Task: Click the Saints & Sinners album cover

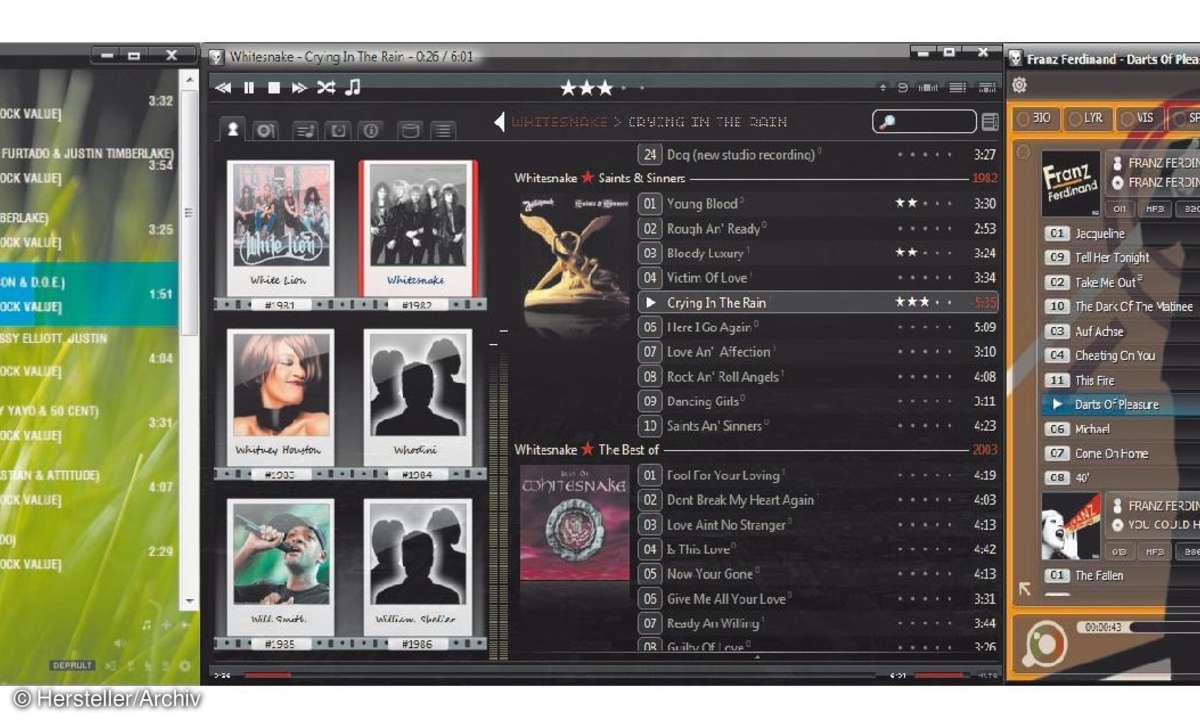Action: click(x=574, y=256)
